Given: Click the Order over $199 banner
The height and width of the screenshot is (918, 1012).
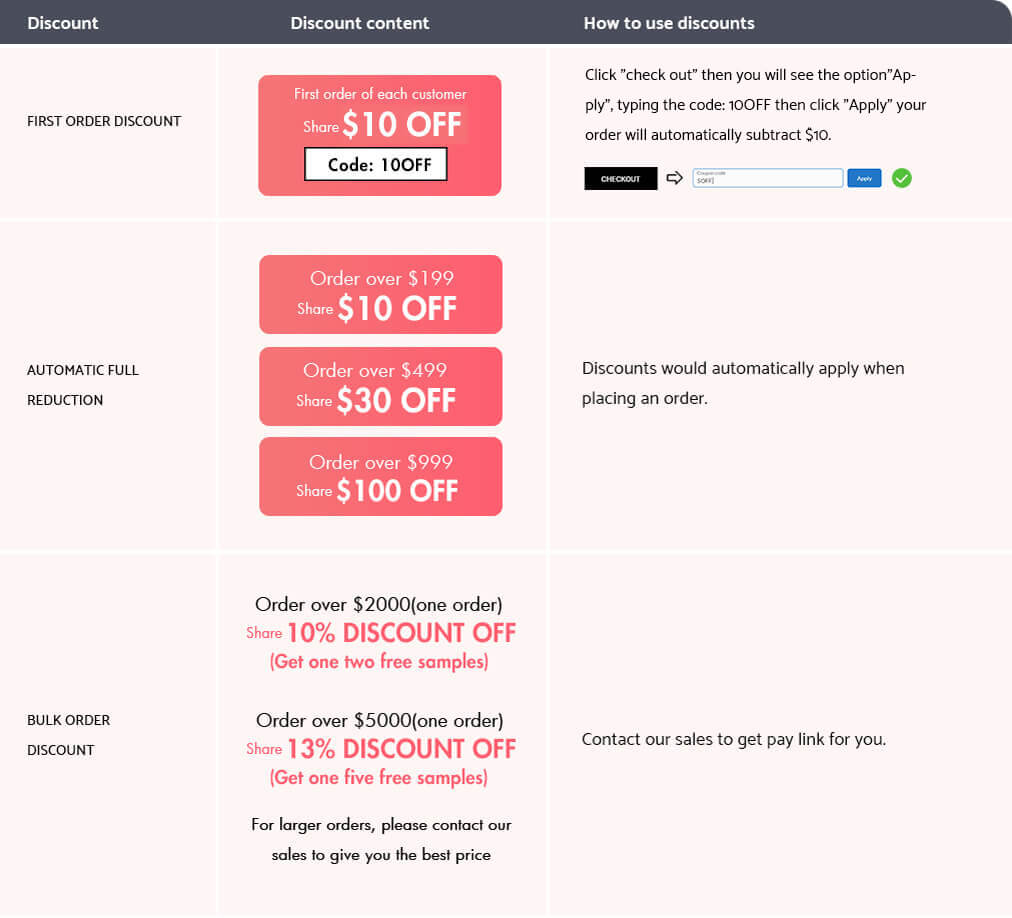Looking at the screenshot, I should coord(381,294).
